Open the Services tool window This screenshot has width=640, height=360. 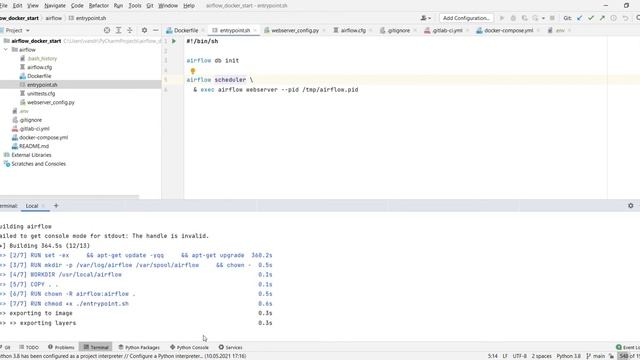(x=231, y=347)
